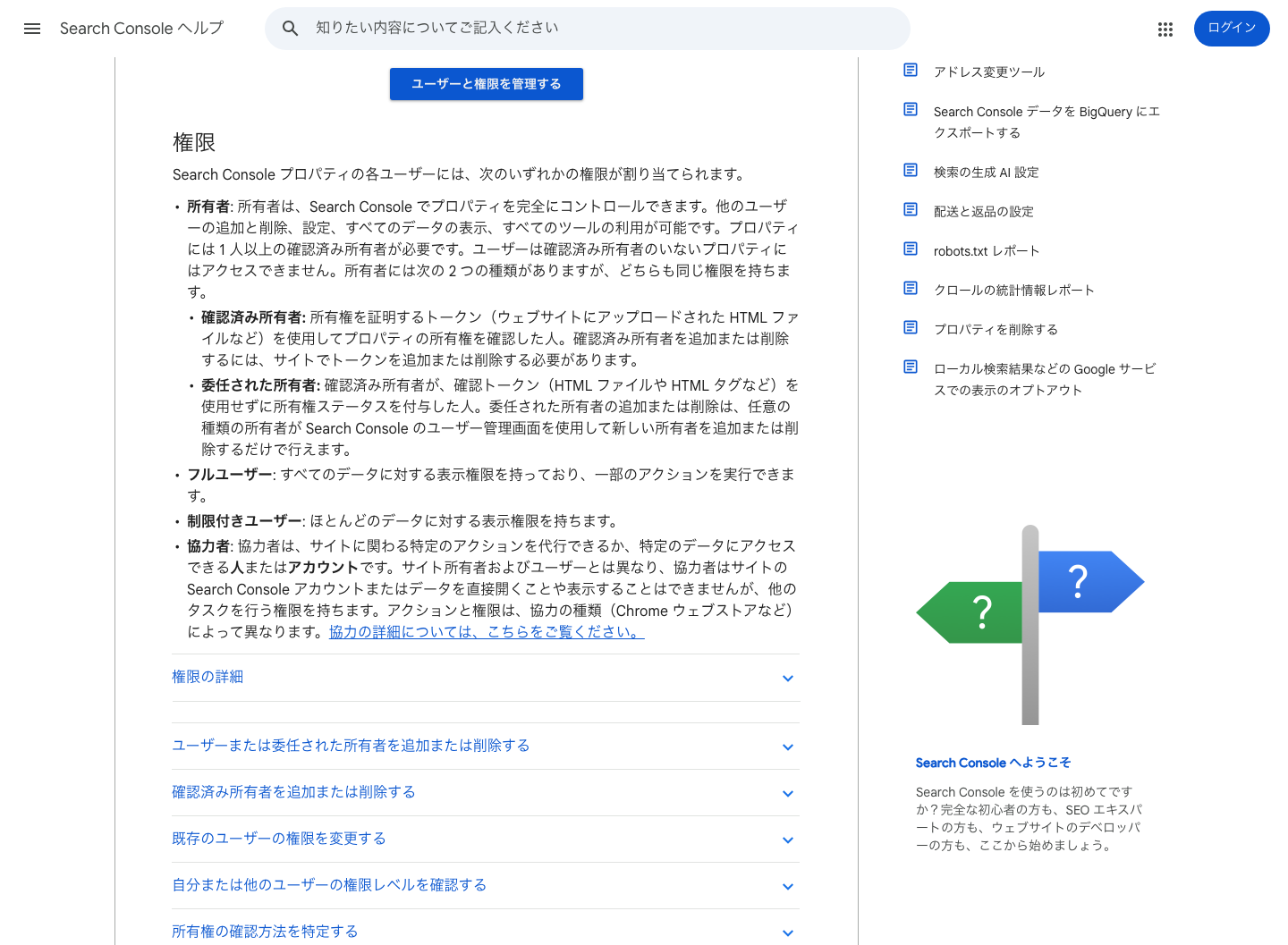Focus the help search input field
1288x945 pixels.
coord(587,29)
